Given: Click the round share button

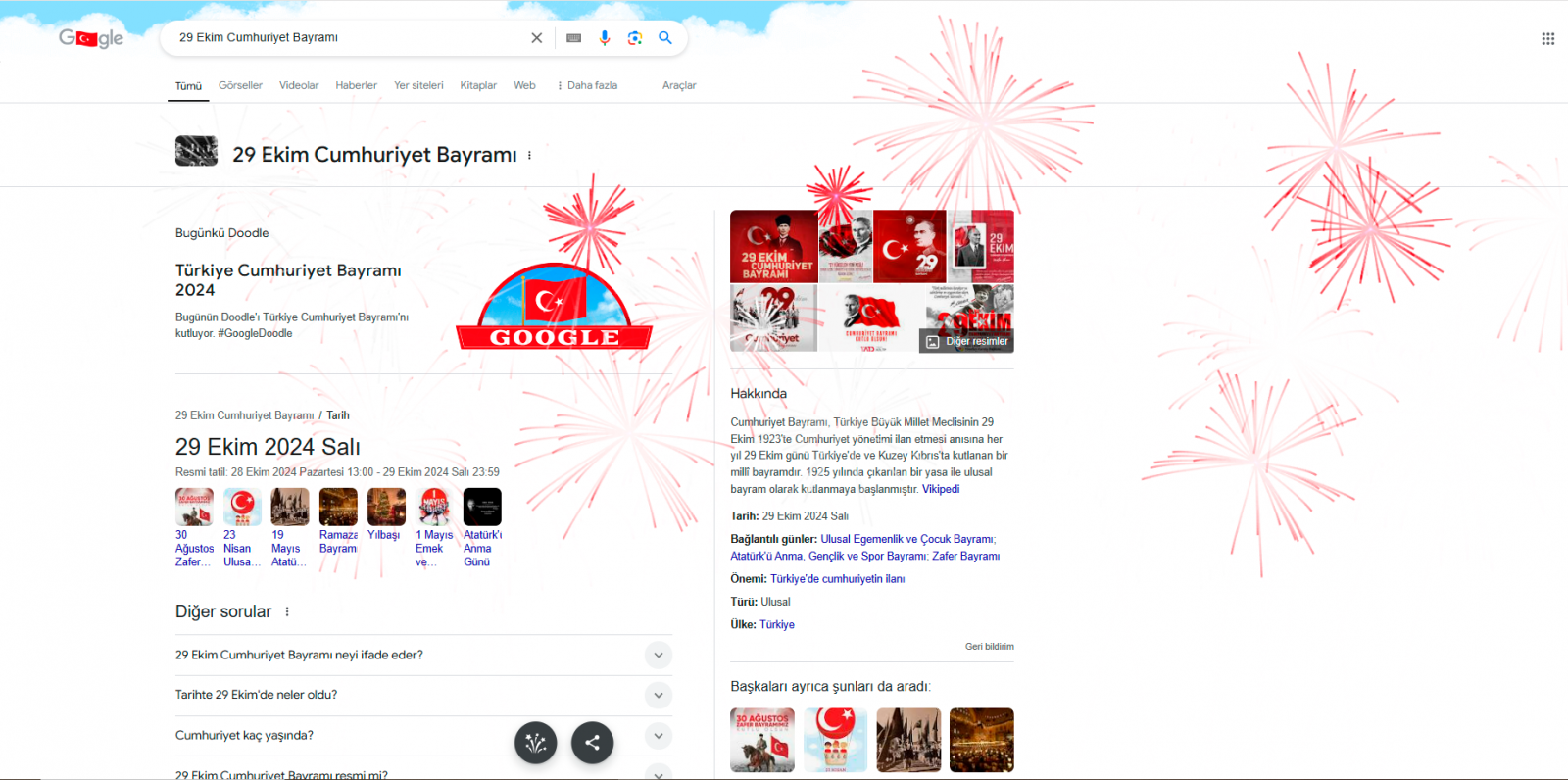Looking at the screenshot, I should coord(592,743).
